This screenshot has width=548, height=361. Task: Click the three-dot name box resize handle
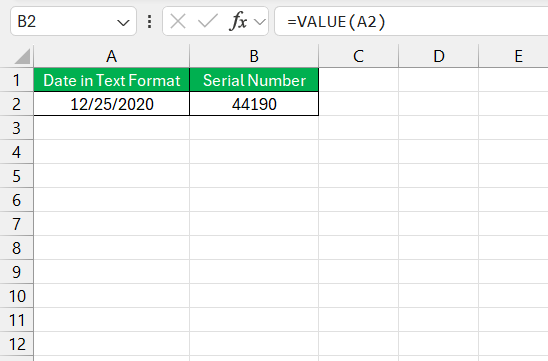[150, 22]
